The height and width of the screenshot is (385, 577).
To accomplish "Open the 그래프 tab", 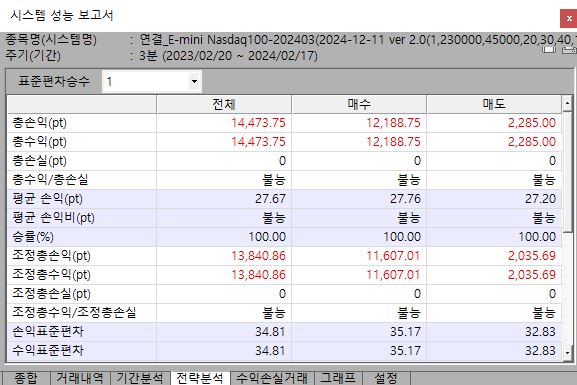I will [x=338, y=378].
